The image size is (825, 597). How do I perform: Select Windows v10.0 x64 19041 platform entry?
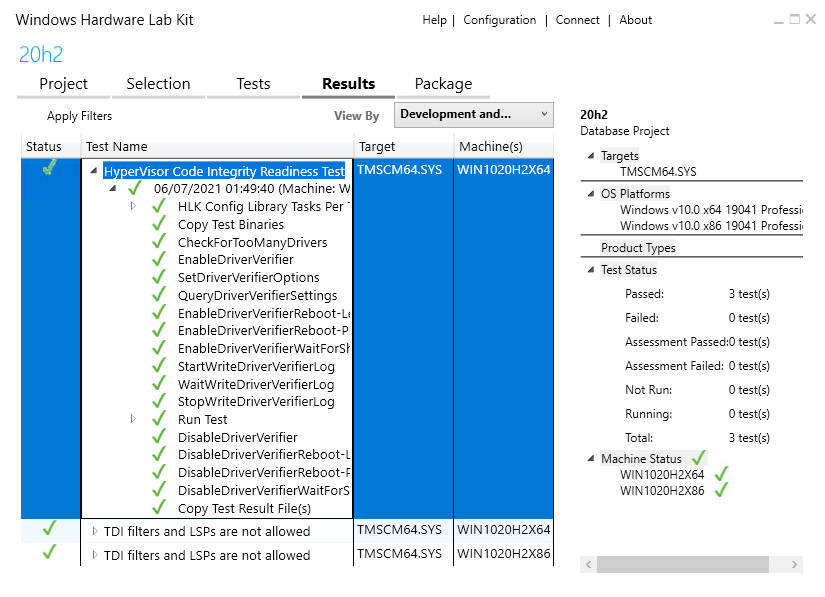click(711, 209)
